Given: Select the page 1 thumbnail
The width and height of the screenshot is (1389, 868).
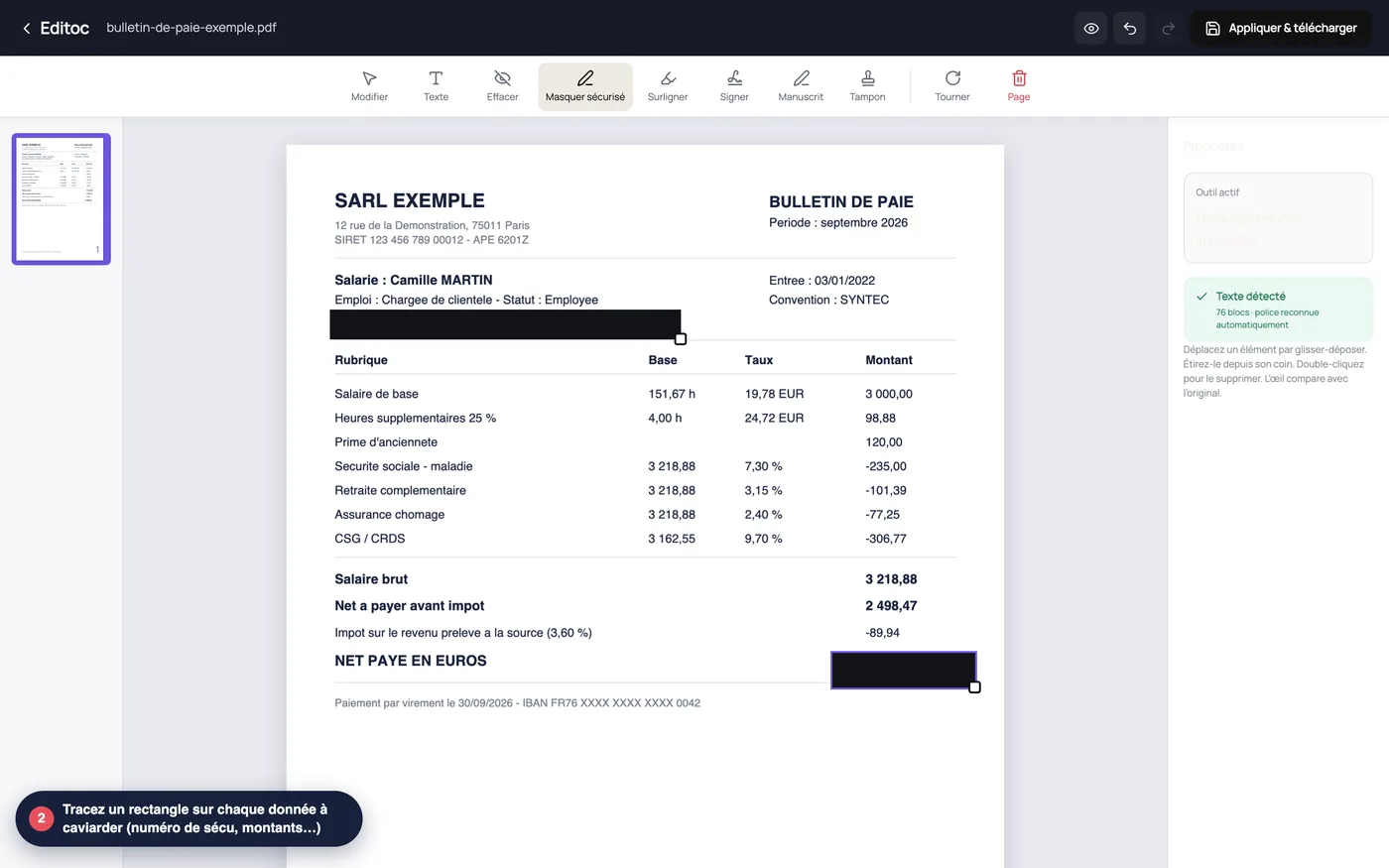Looking at the screenshot, I should click(62, 199).
